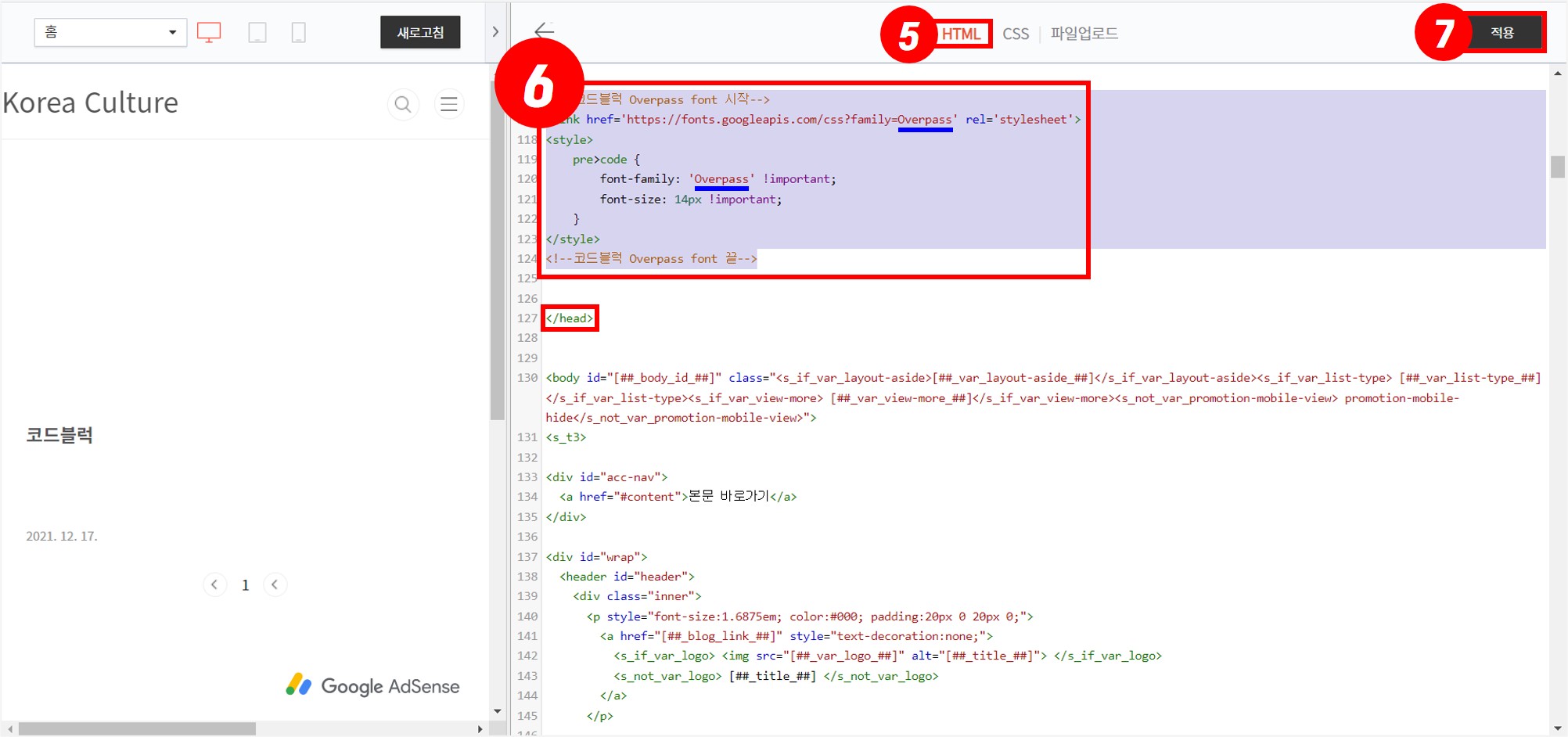The height and width of the screenshot is (737, 1568).
Task: Open the 홈 page dropdown
Action: [110, 32]
